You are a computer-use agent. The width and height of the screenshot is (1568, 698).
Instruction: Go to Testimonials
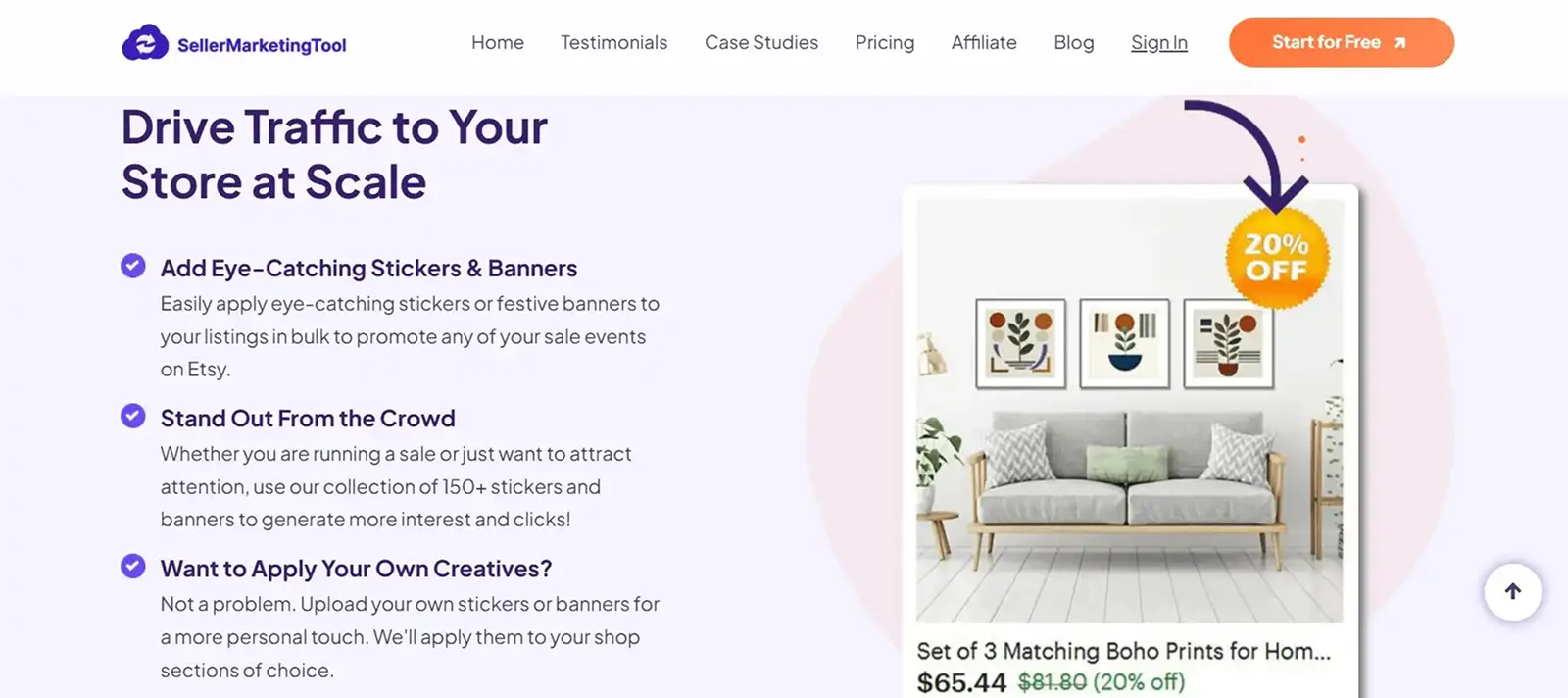click(x=613, y=42)
